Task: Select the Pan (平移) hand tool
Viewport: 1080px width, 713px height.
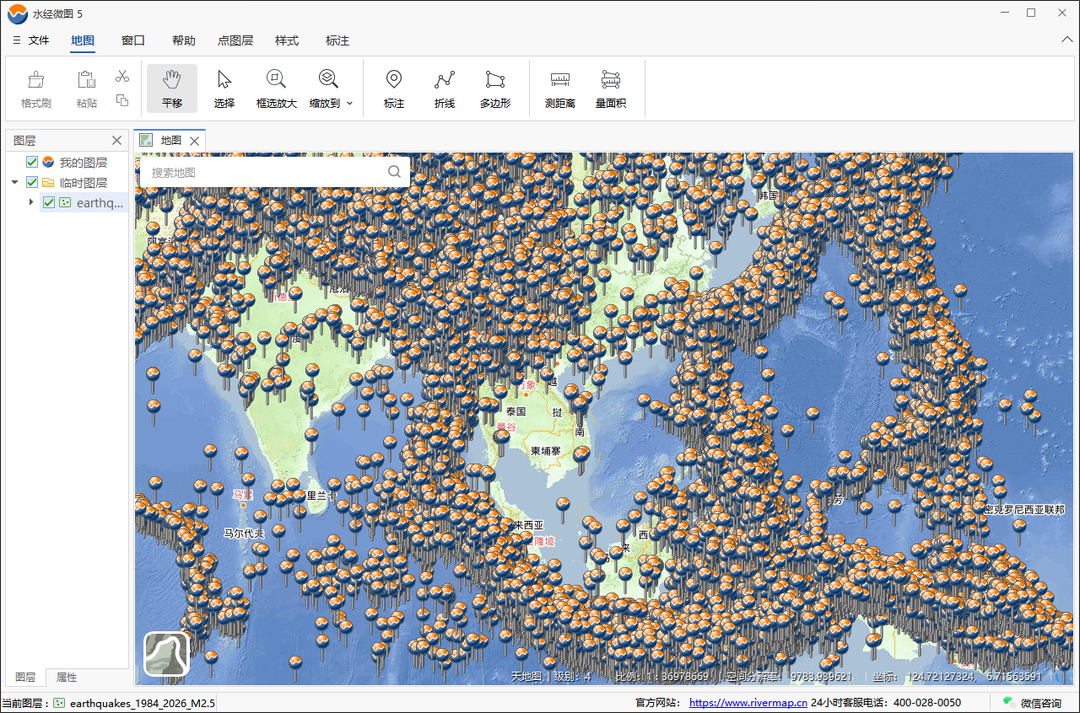Action: tap(172, 88)
